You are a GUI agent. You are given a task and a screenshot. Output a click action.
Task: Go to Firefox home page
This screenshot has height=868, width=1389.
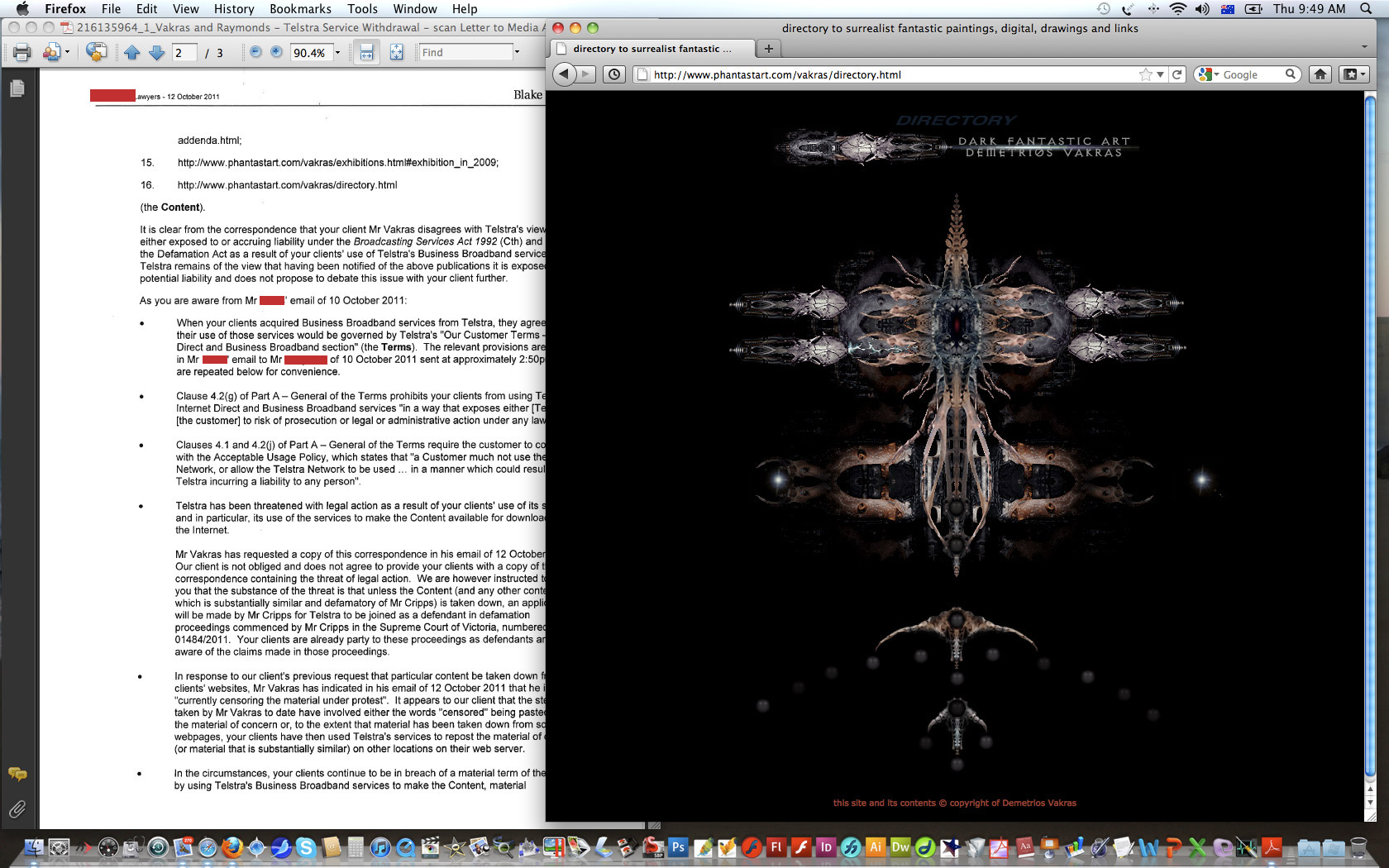(1320, 74)
